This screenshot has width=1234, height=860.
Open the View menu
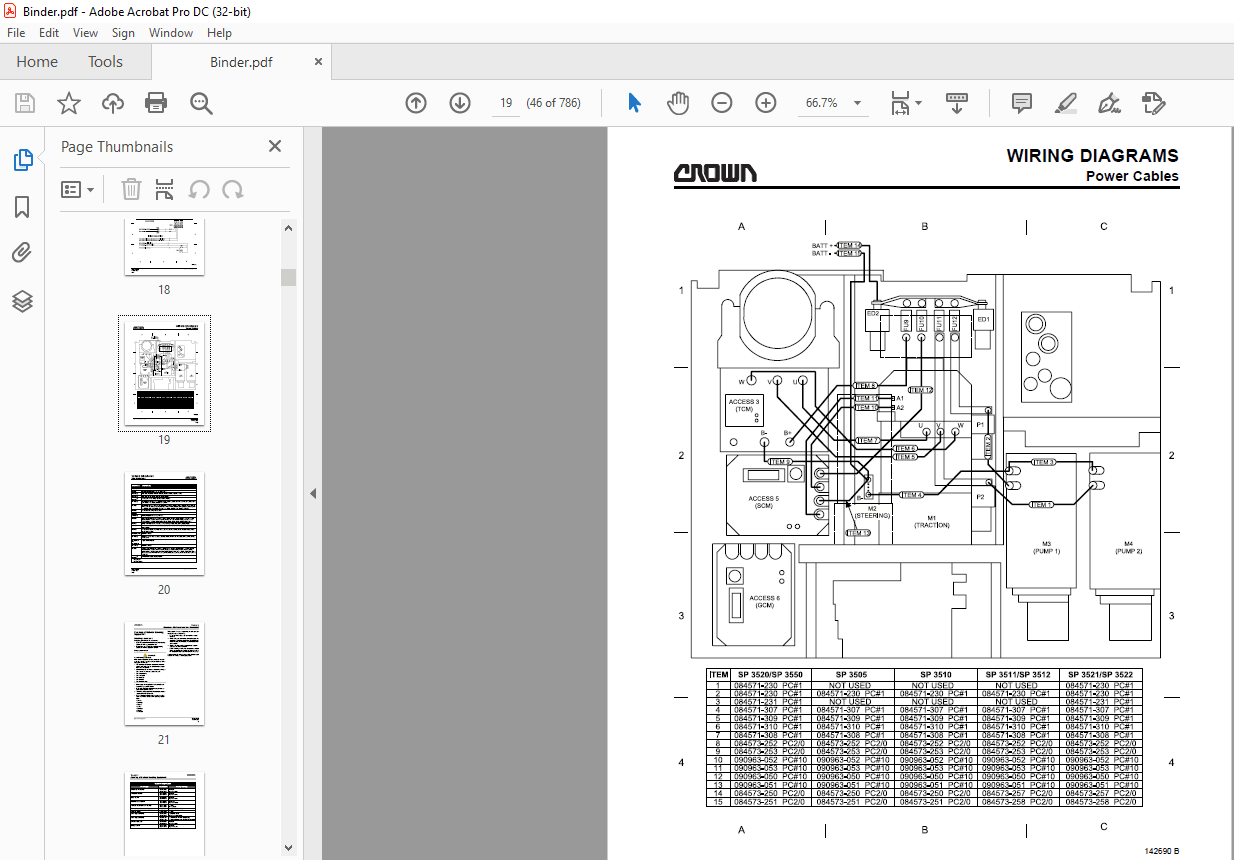tap(85, 32)
